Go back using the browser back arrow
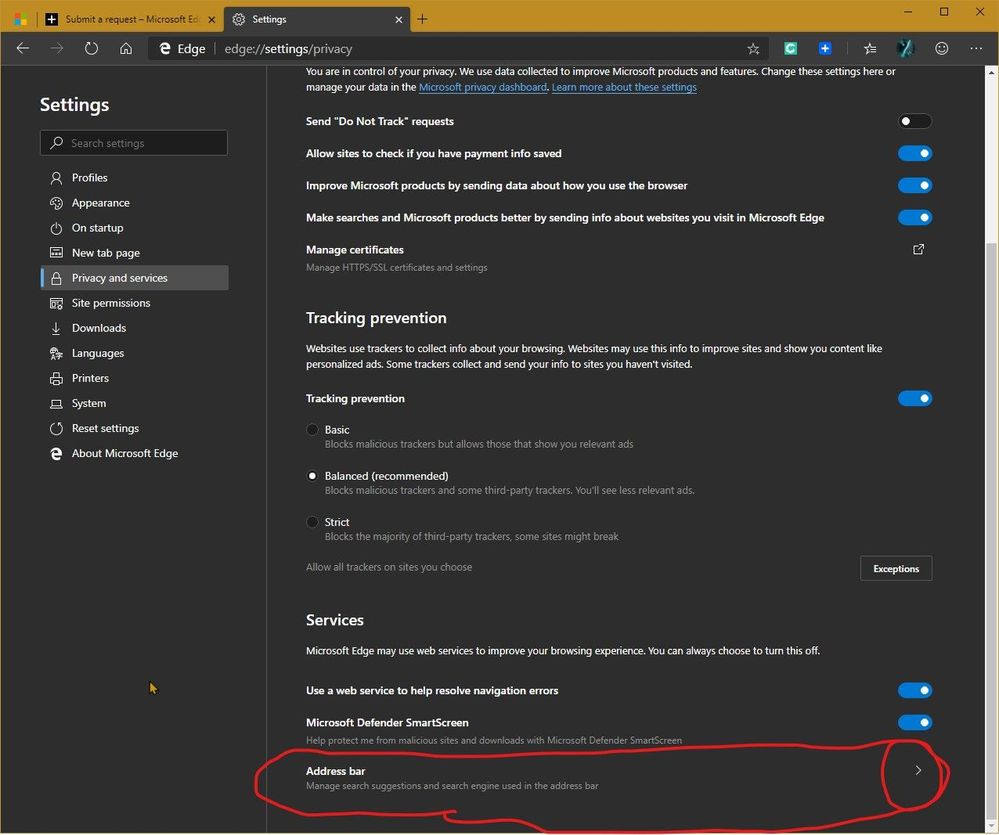 23,48
